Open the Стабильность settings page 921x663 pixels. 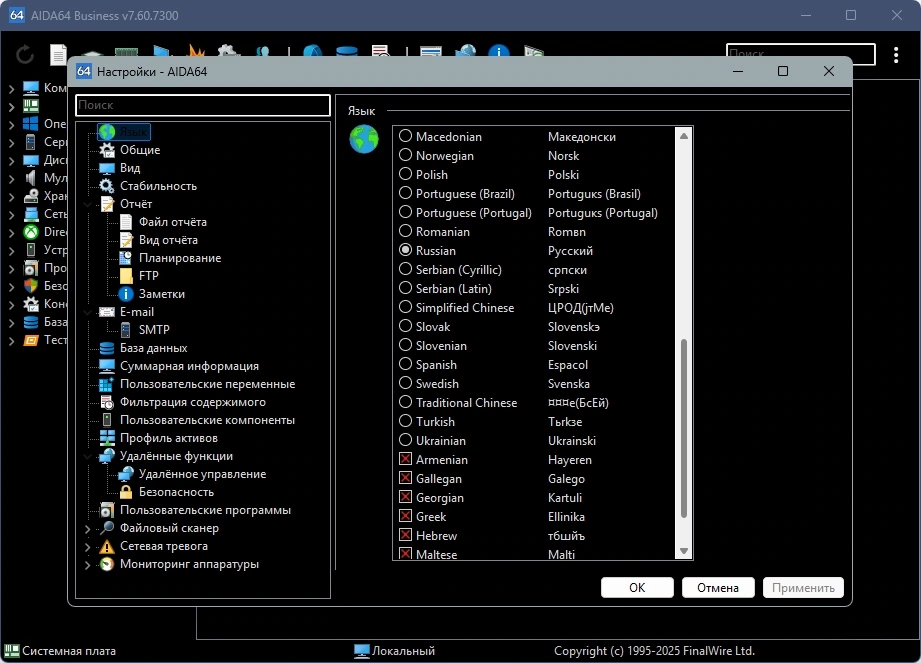pyautogui.click(x=159, y=186)
